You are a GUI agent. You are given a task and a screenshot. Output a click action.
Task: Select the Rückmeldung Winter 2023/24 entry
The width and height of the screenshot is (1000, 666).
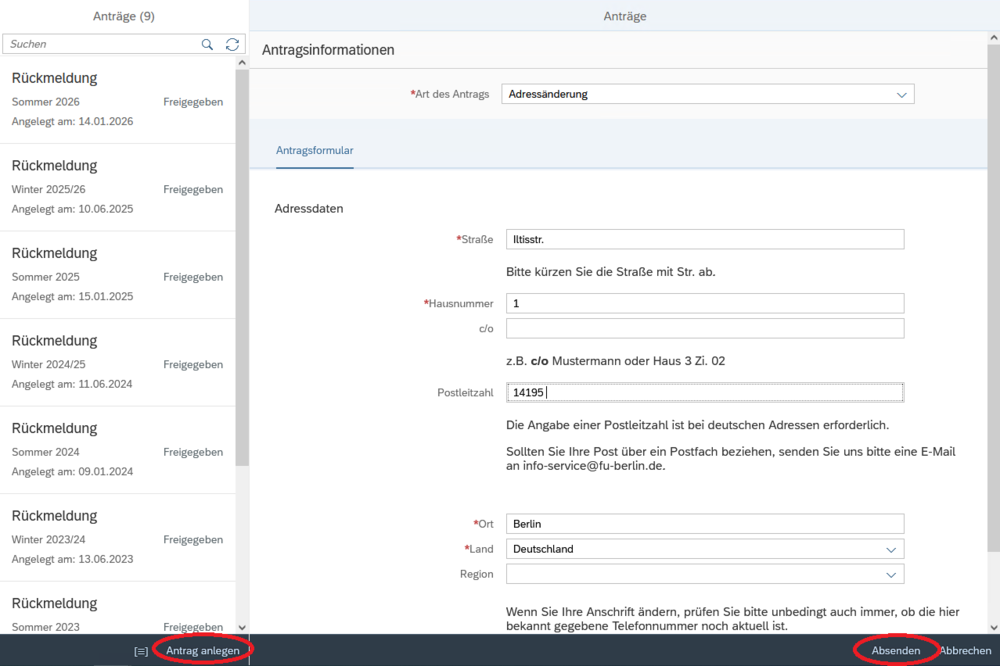117,537
